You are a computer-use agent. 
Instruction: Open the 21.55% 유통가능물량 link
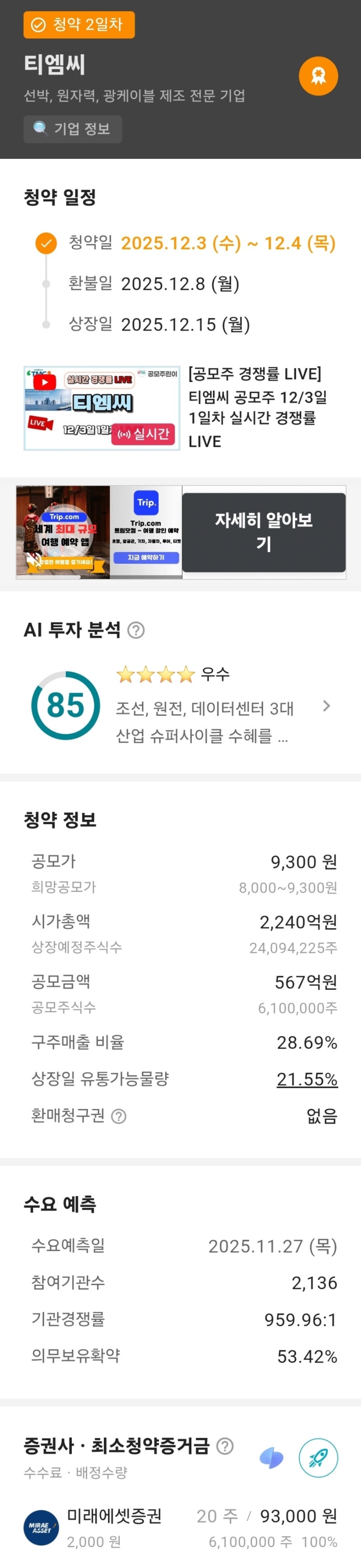(x=307, y=1079)
